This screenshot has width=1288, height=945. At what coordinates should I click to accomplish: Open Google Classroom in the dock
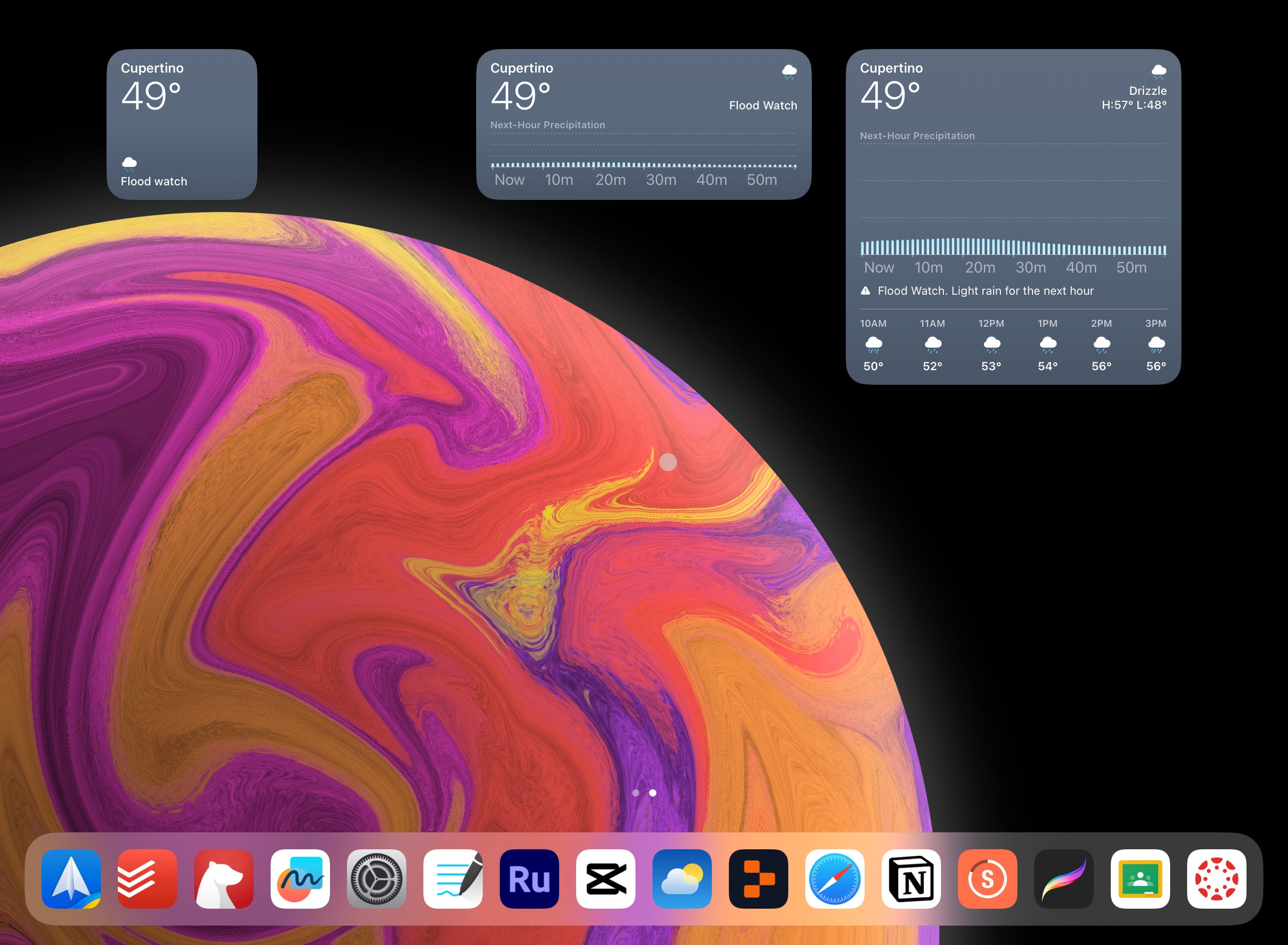(1140, 879)
